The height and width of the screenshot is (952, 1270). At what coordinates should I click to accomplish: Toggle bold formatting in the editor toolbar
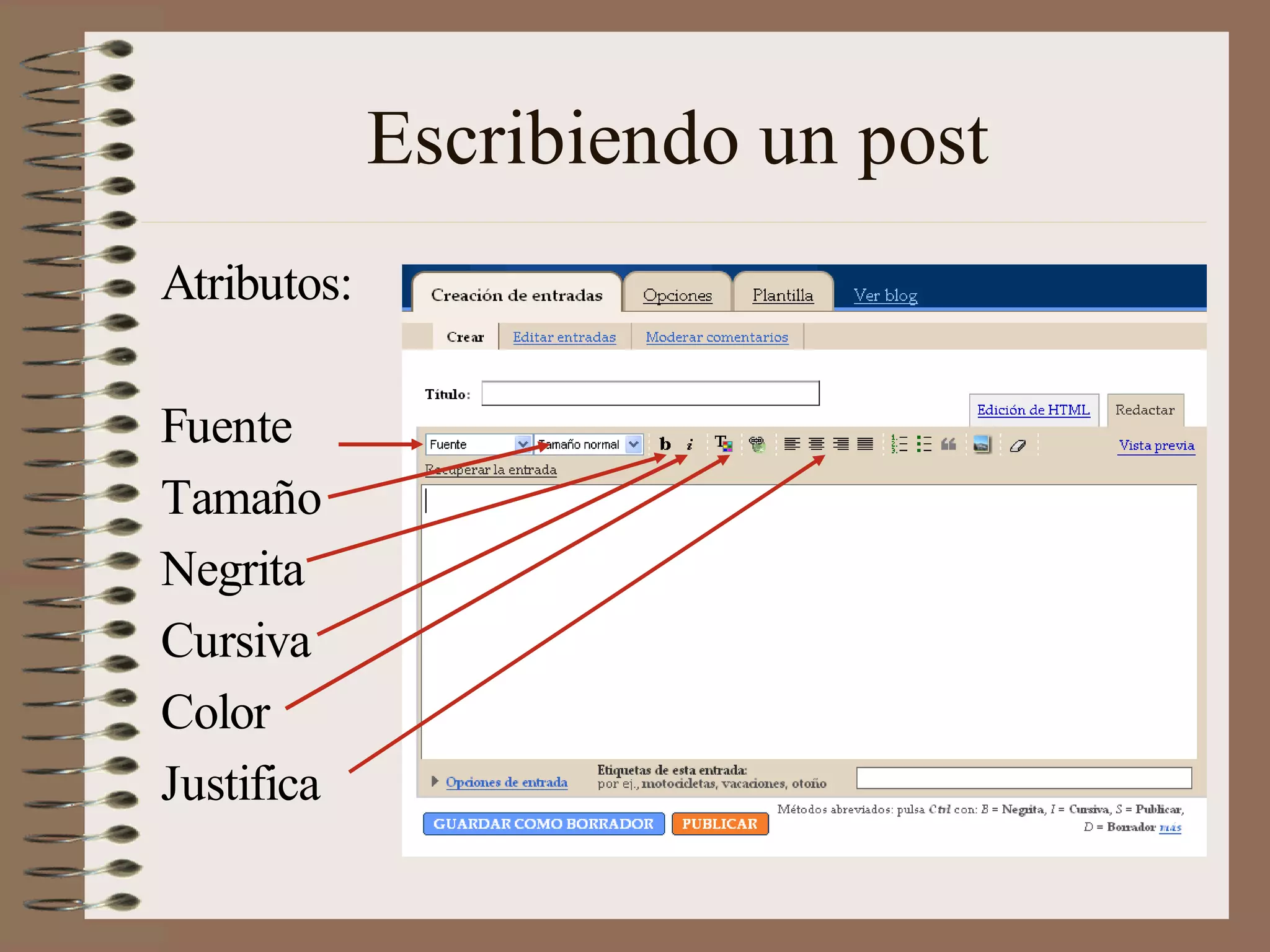(x=665, y=444)
